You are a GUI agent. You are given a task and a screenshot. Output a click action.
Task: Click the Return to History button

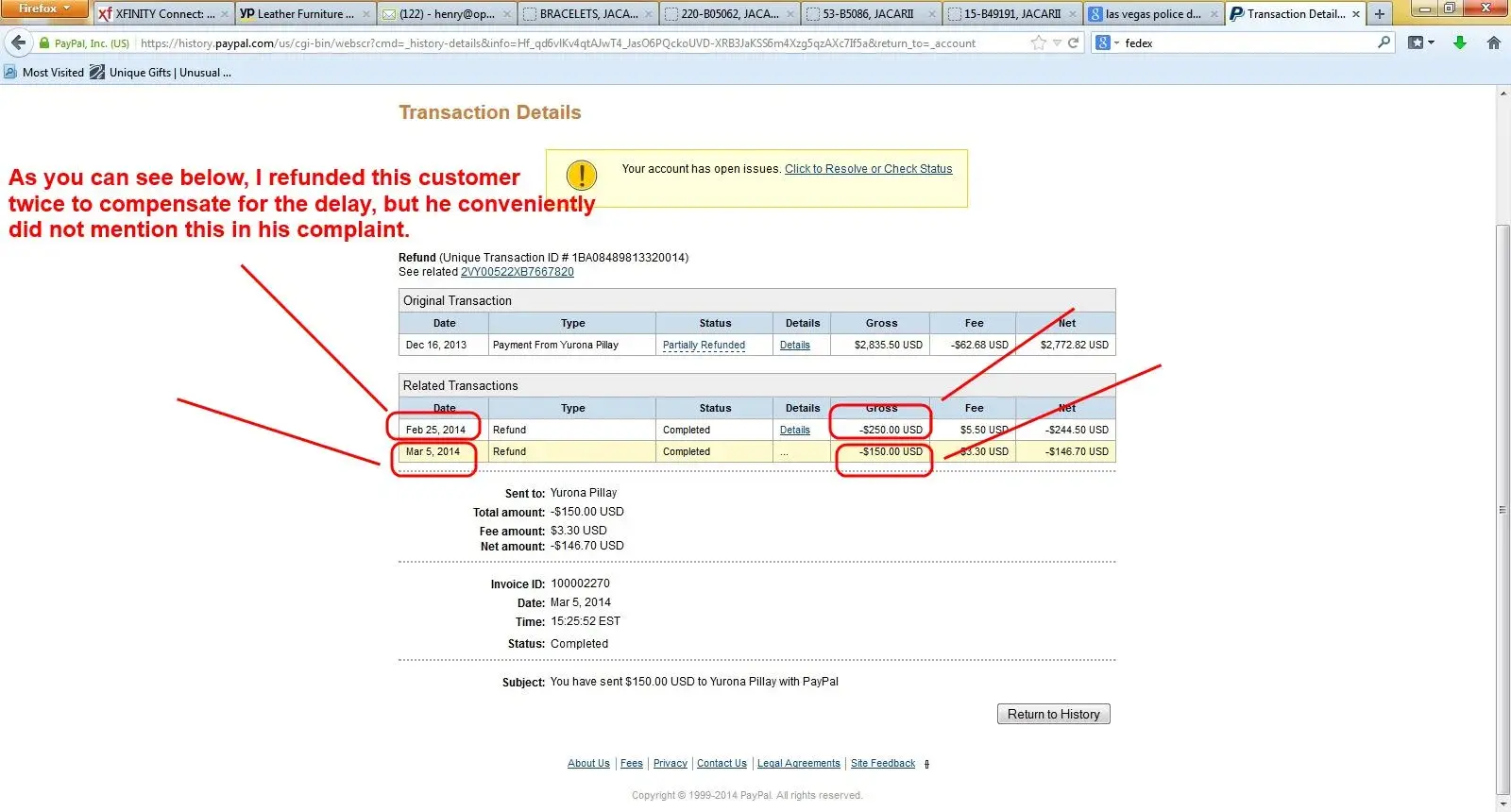point(1053,715)
